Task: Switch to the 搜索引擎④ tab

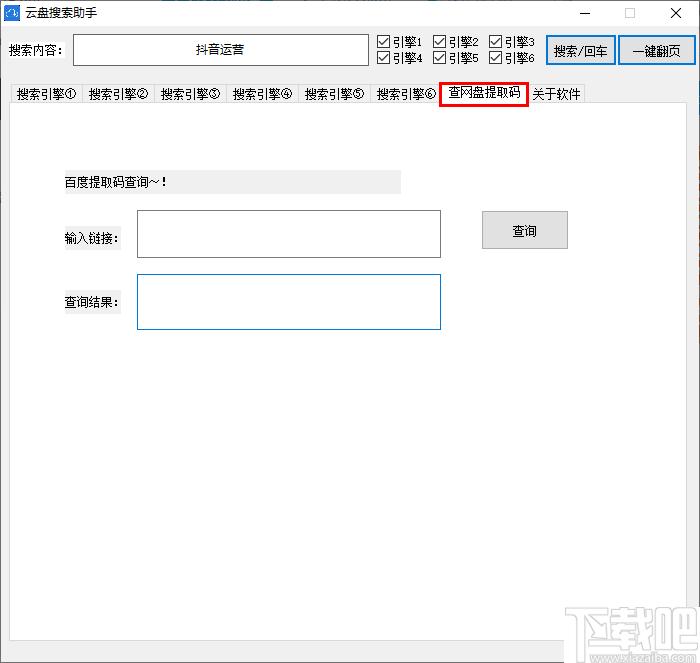Action: (262, 94)
